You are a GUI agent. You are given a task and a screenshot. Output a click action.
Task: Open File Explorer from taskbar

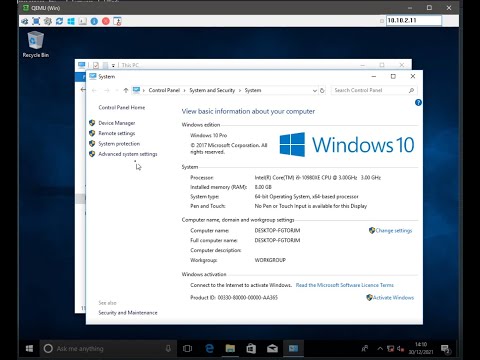[230, 349]
